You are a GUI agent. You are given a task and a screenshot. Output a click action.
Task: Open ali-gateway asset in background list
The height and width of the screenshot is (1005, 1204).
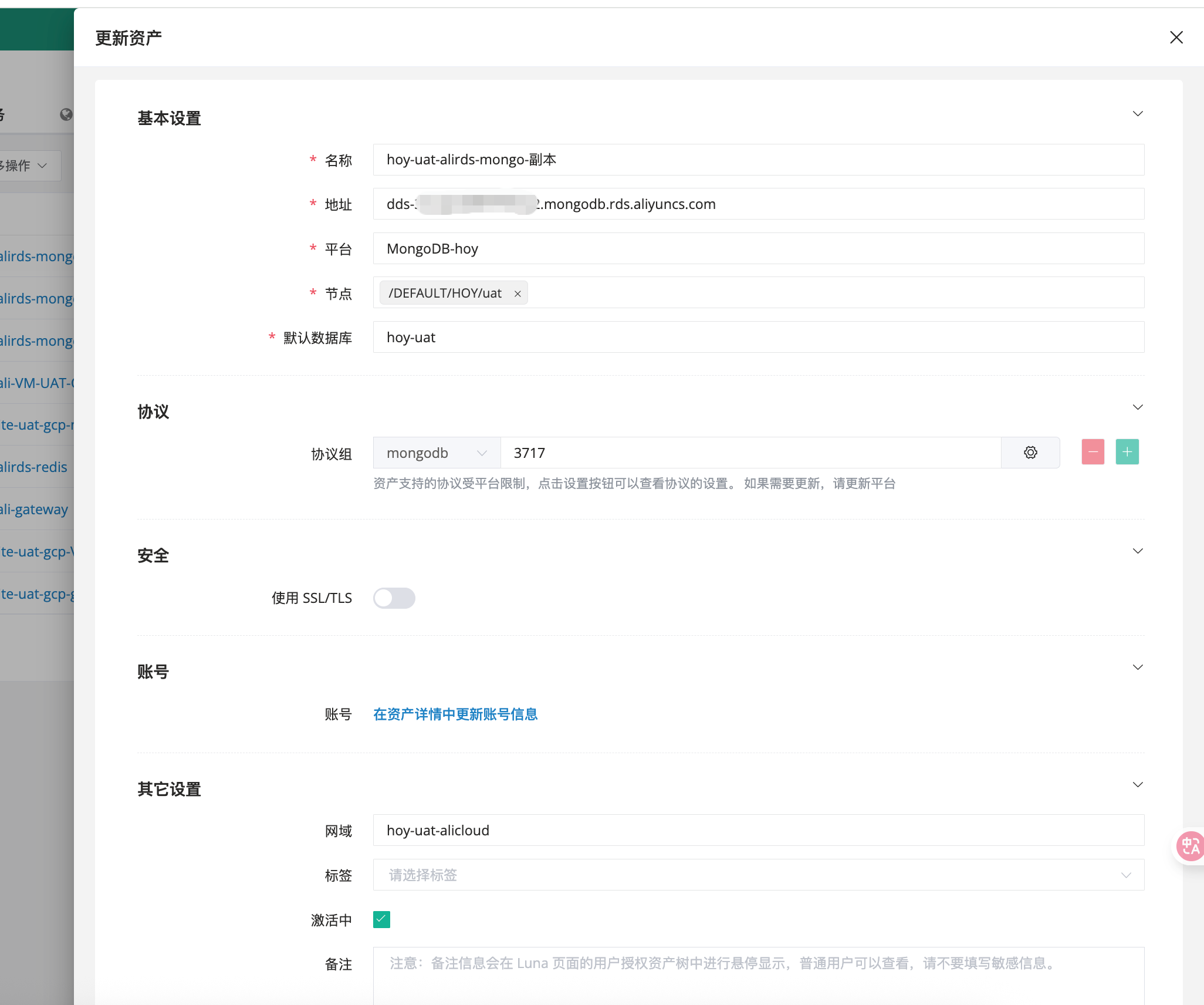pos(34,510)
